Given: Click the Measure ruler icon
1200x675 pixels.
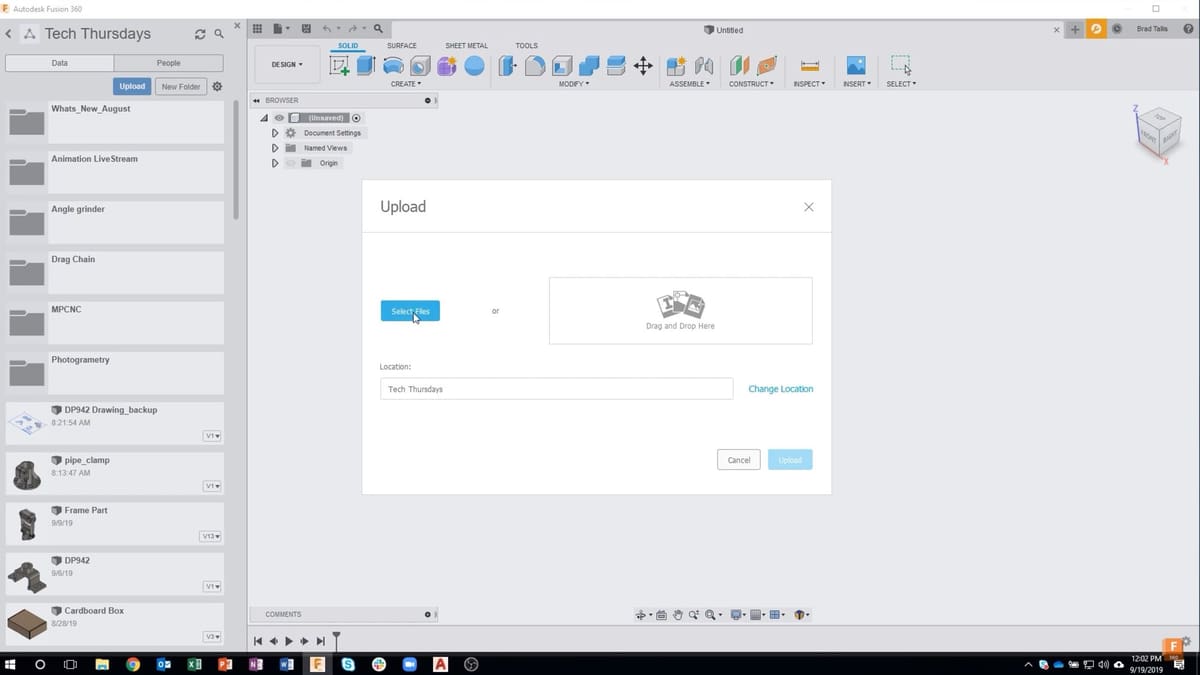Looking at the screenshot, I should (x=810, y=66).
